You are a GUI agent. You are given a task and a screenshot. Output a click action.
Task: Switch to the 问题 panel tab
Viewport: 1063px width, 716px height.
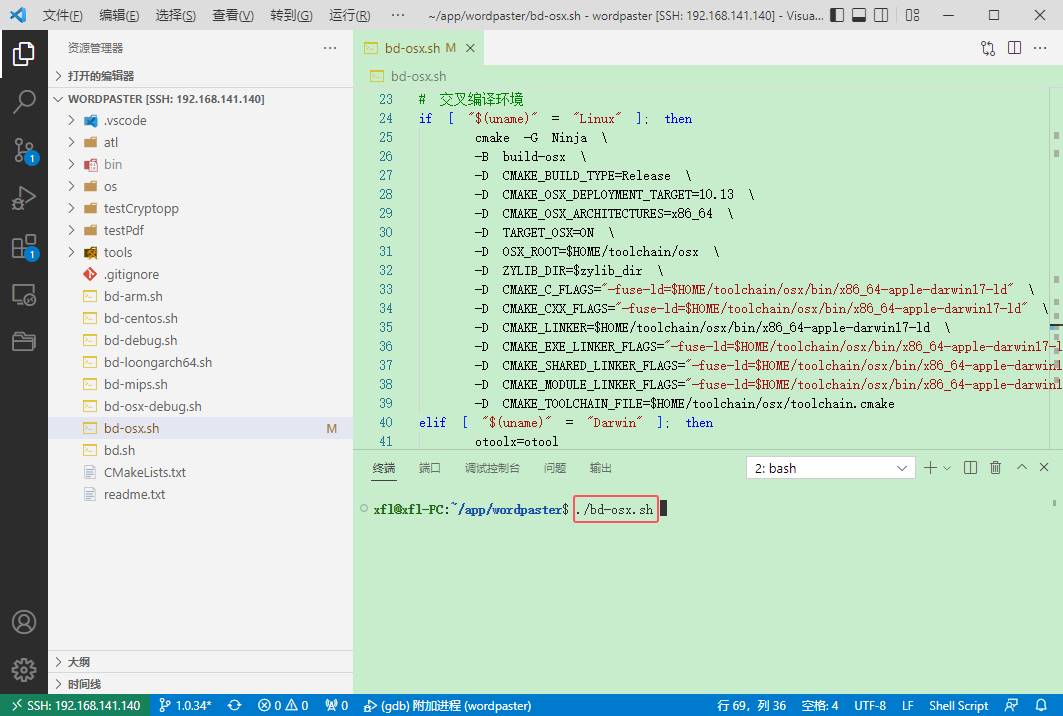(554, 468)
